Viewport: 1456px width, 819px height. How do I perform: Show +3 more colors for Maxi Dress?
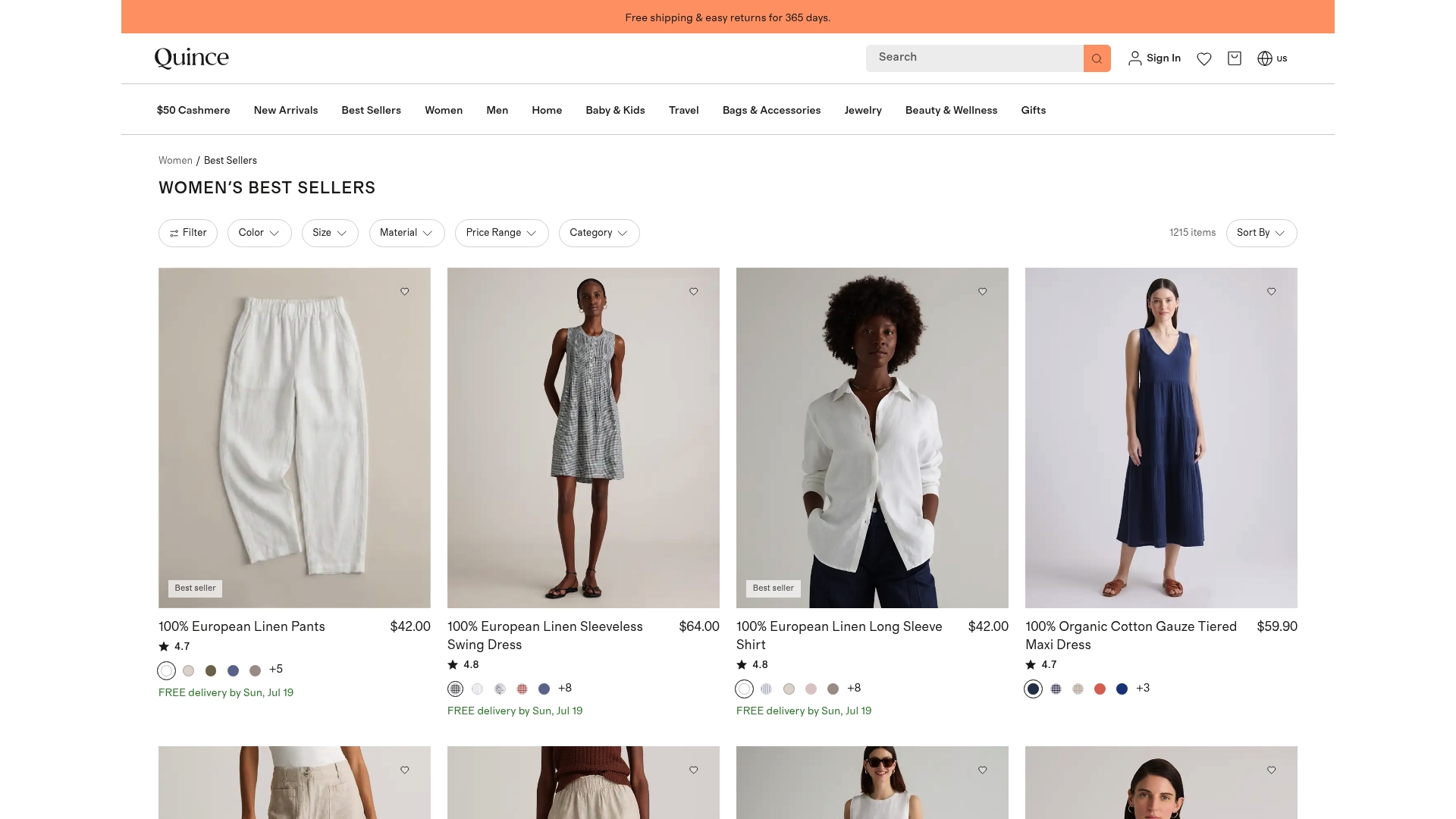[1143, 688]
